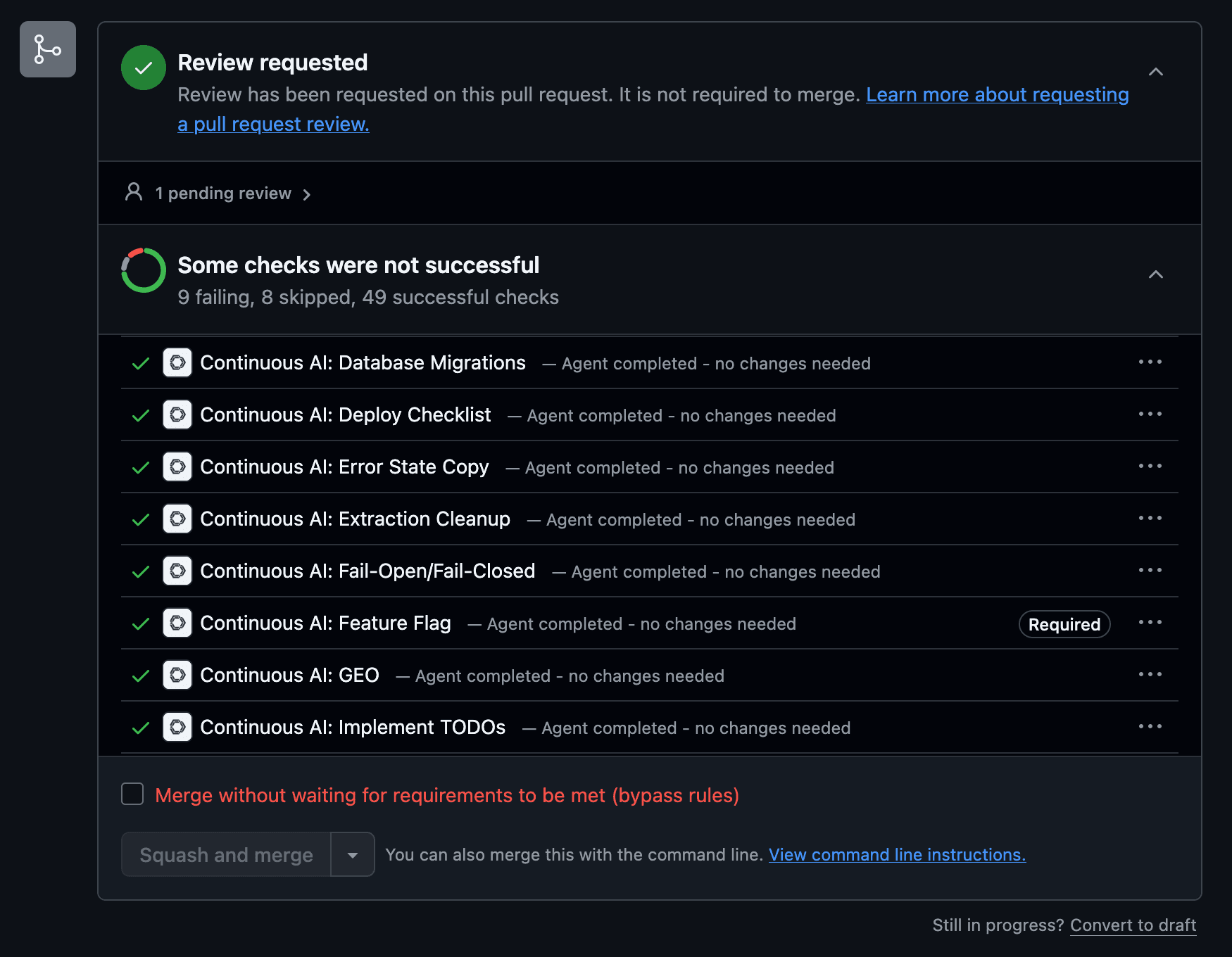Click the Copilot icon beside Database Migrations check

(x=178, y=362)
